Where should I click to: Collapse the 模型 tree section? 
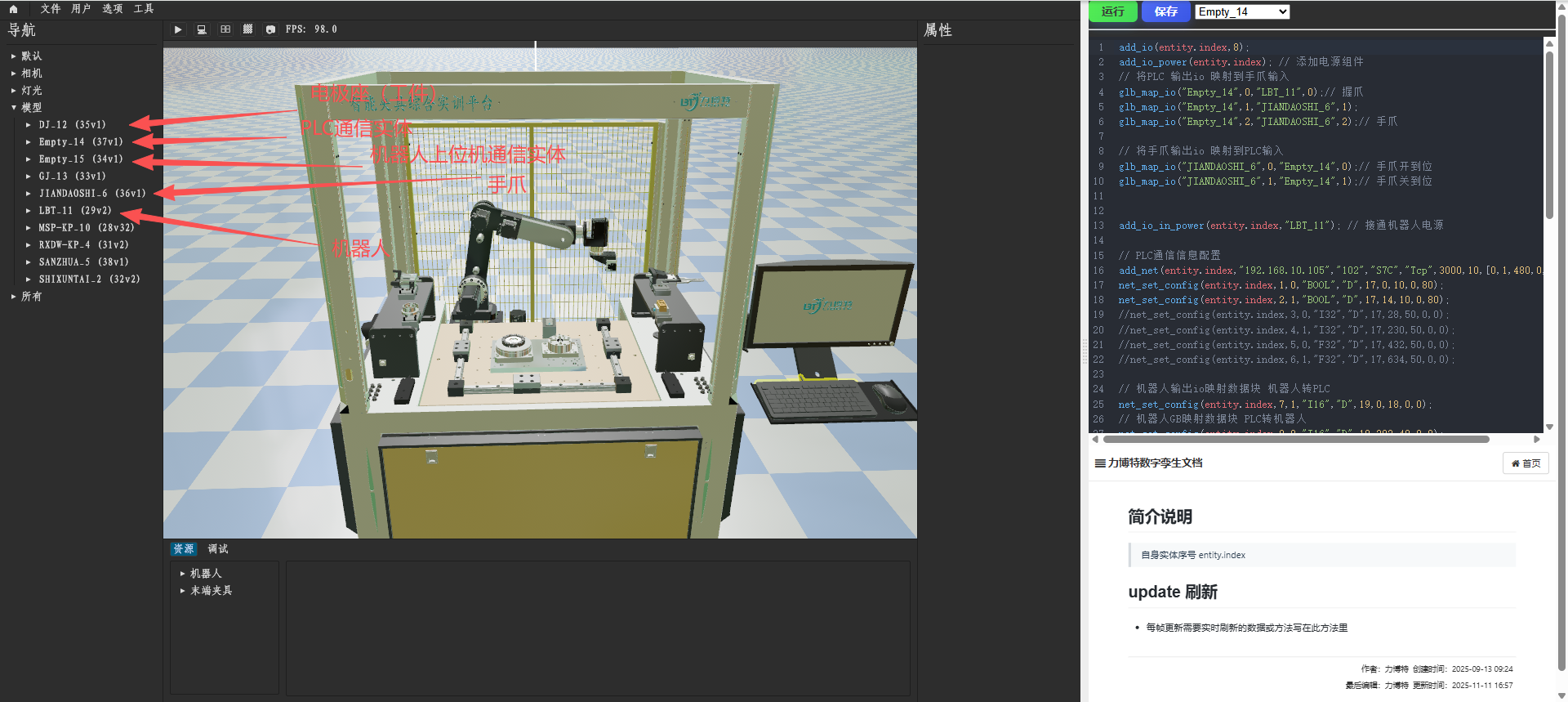point(14,108)
